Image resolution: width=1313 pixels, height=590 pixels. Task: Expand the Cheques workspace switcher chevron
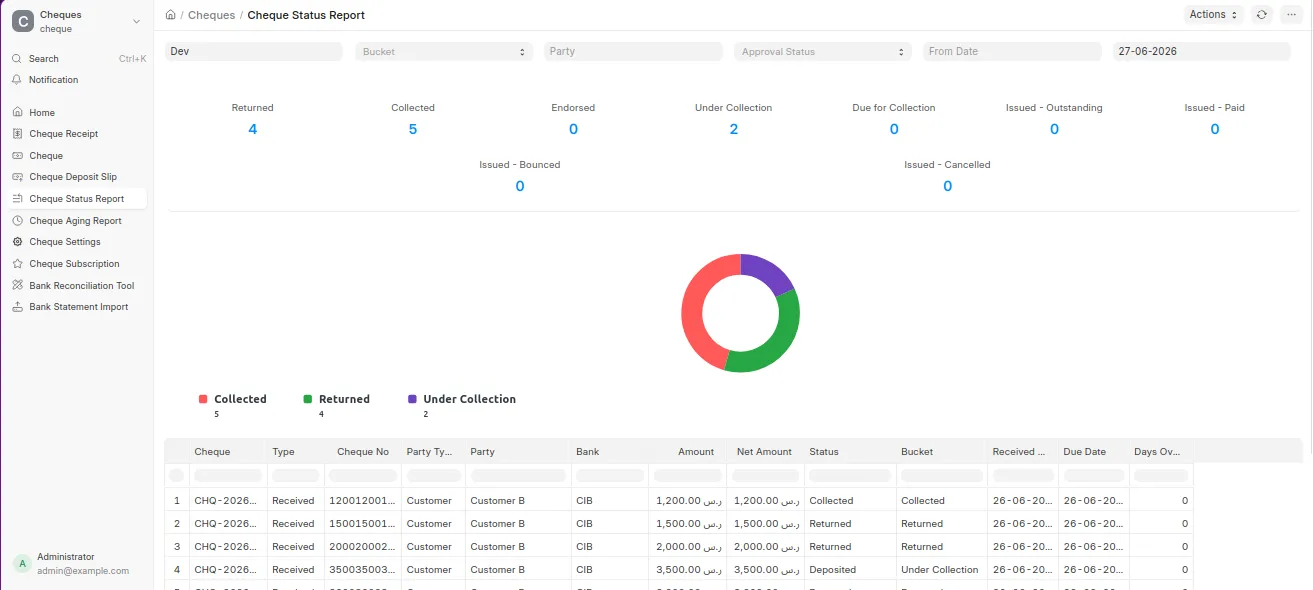click(136, 22)
